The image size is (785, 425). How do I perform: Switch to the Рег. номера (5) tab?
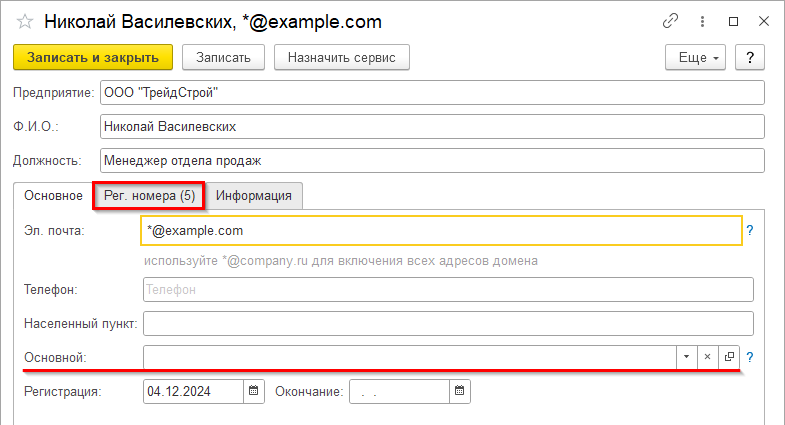point(149,196)
